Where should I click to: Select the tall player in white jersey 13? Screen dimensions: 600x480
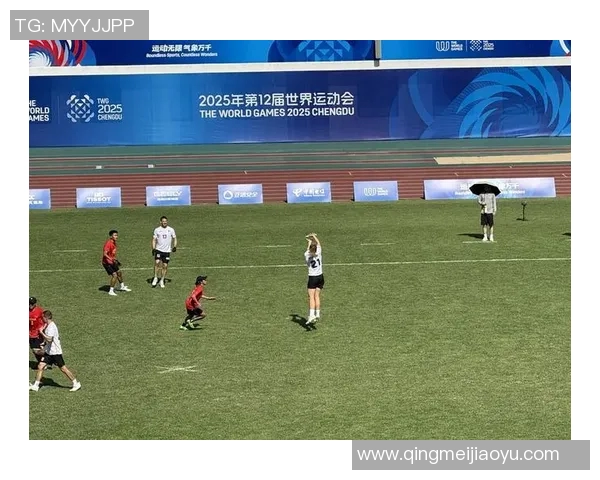[164, 251]
